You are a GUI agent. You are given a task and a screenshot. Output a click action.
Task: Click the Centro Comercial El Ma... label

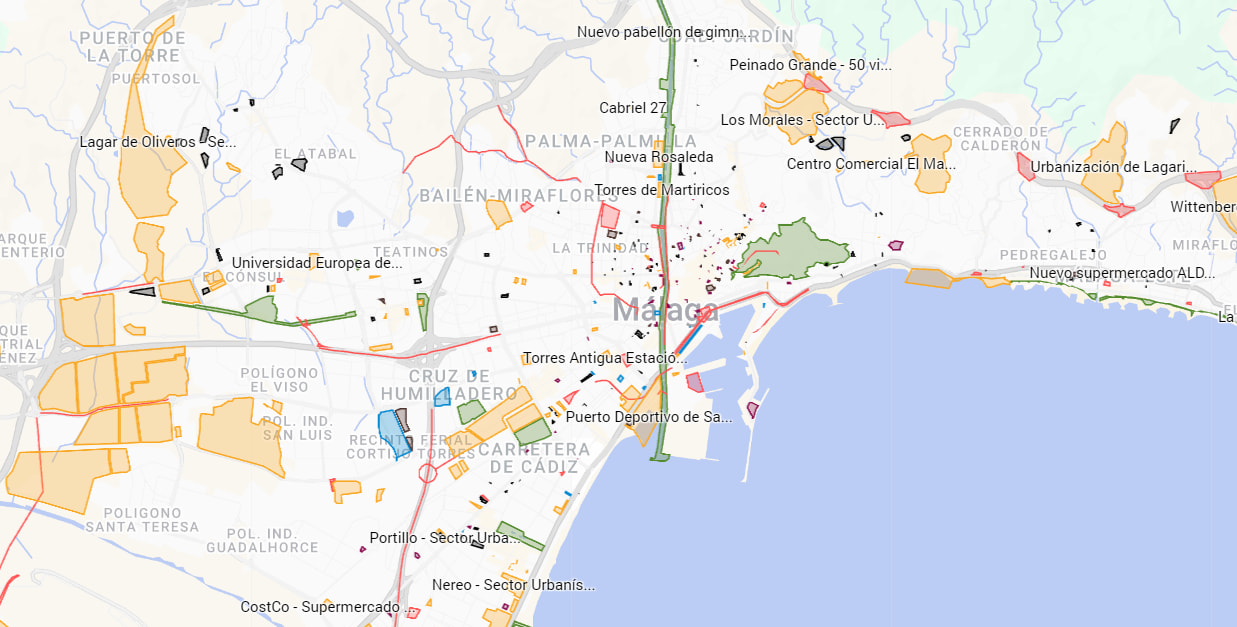(871, 164)
